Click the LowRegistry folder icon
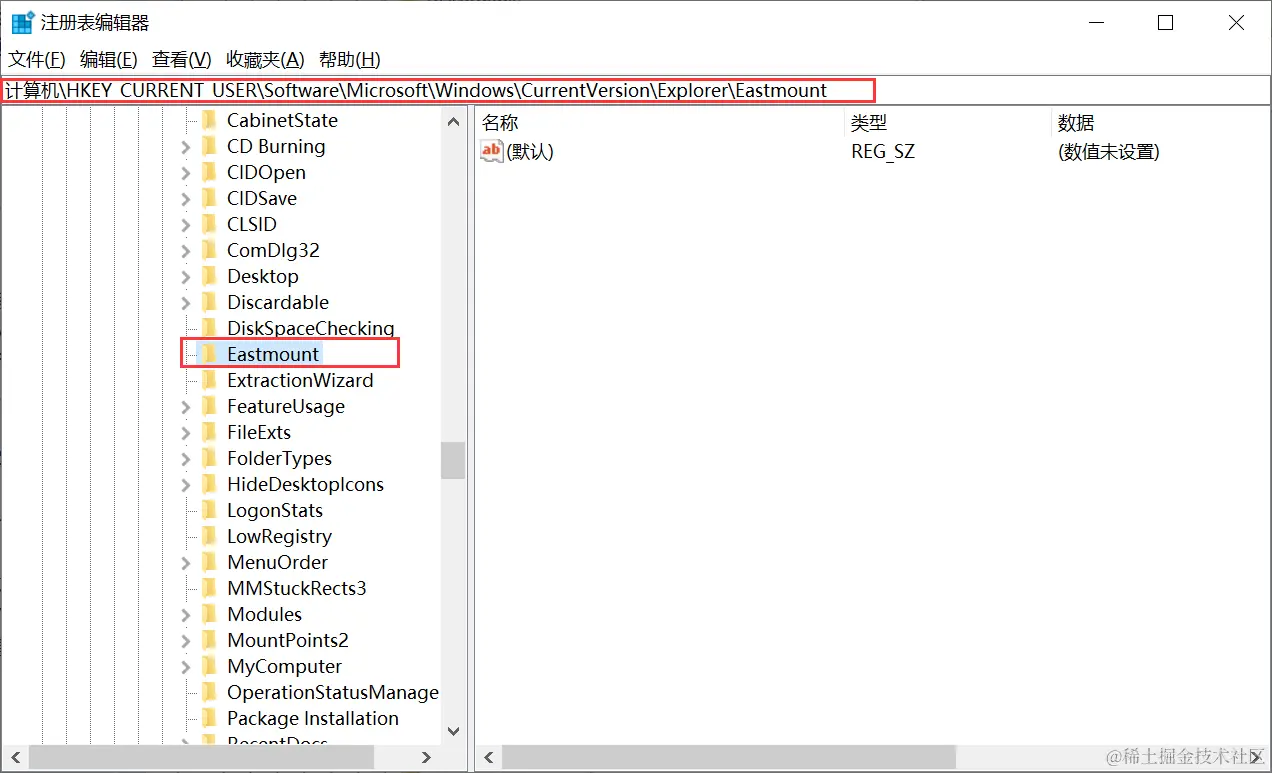 pos(209,536)
